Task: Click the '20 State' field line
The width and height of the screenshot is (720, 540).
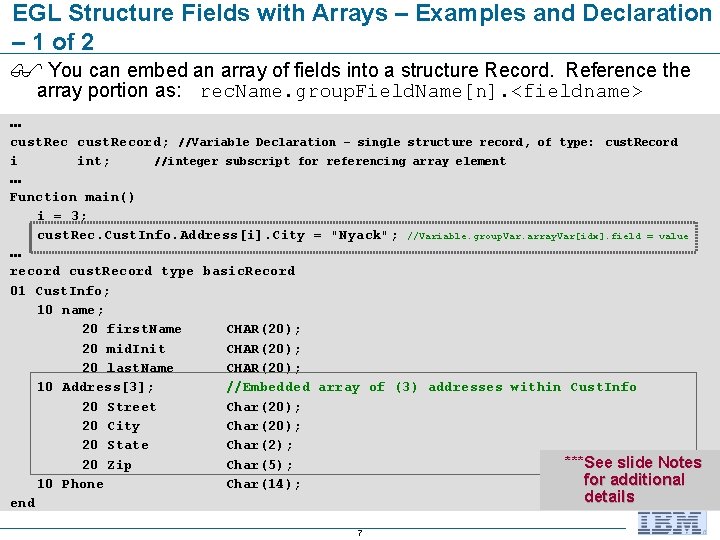Action: pyautogui.click(x=187, y=445)
